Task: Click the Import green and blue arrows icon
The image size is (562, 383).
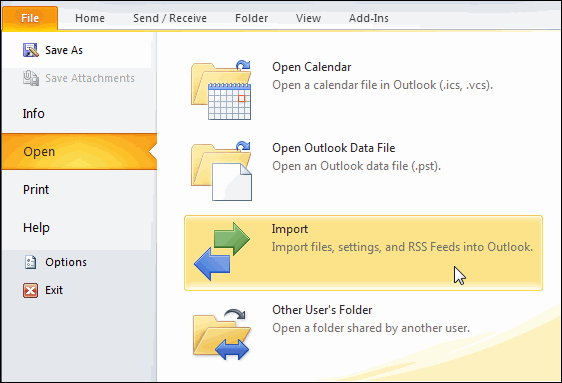Action: coord(222,251)
